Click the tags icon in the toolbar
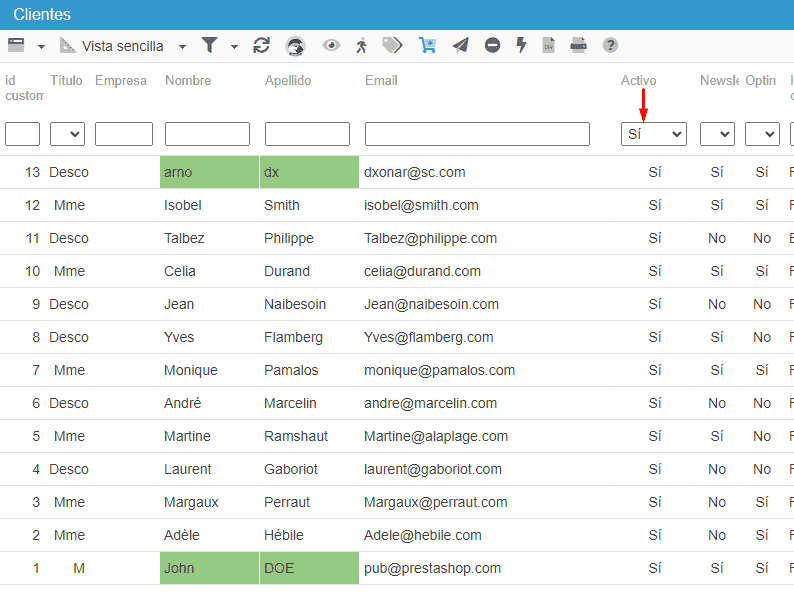Viewport: 794px width, 612px height. coord(393,45)
